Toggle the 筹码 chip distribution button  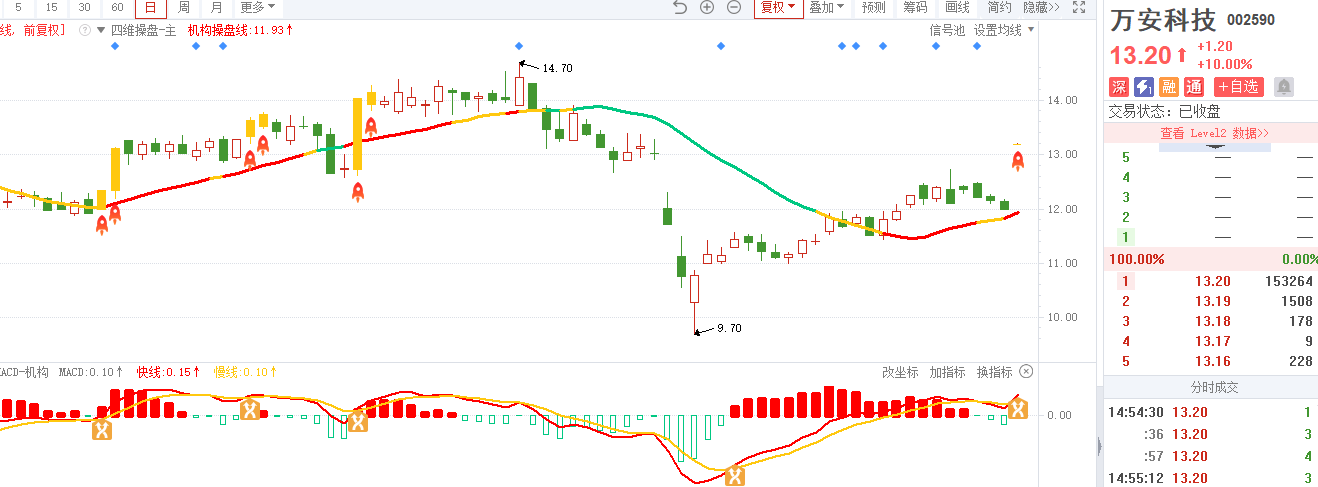point(915,8)
